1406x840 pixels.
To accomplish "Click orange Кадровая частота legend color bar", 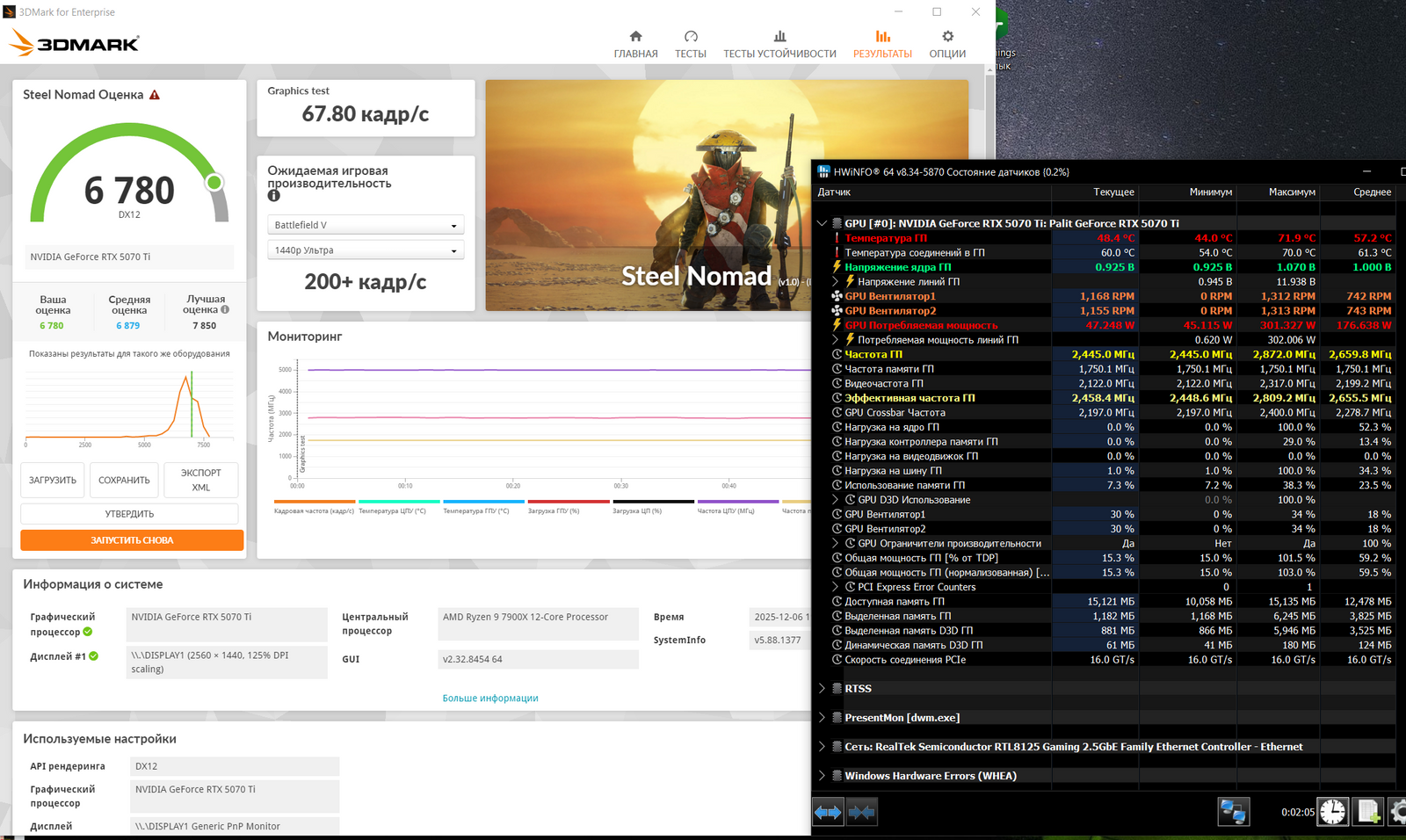I will point(315,502).
